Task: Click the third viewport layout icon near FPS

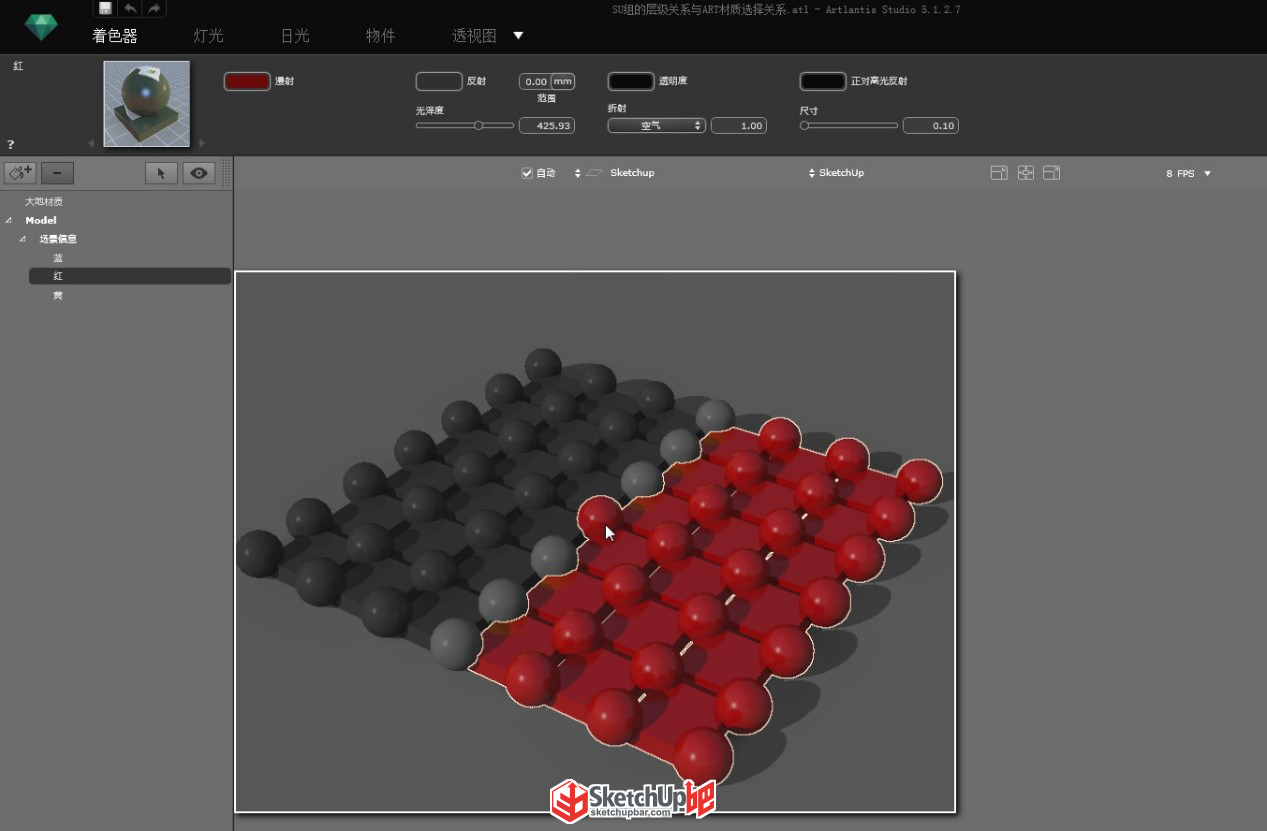Action: click(x=1051, y=173)
